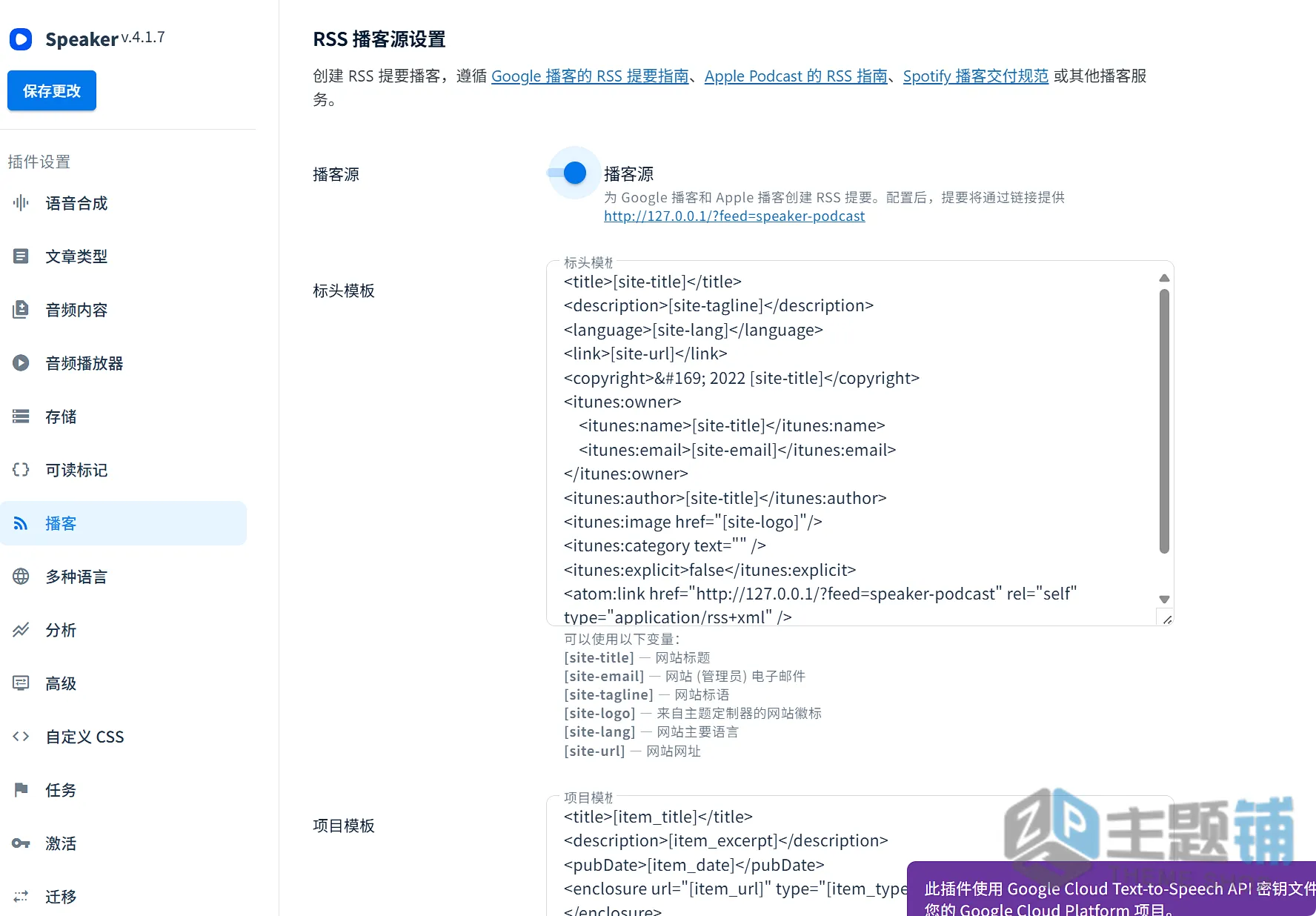Screen dimensions: 1316x916
Task: Click the 高级 monitor icon
Action: click(x=21, y=683)
